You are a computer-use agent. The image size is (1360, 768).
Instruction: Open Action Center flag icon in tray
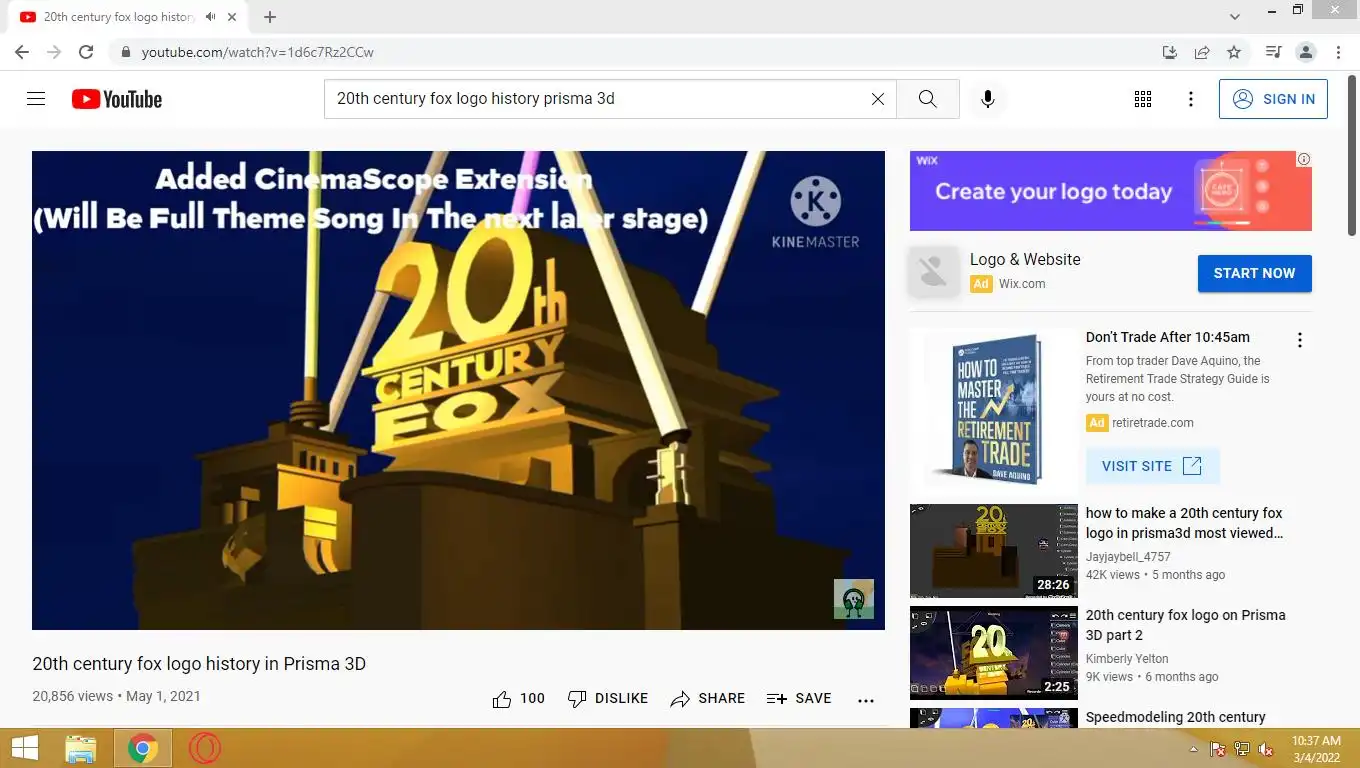1218,749
